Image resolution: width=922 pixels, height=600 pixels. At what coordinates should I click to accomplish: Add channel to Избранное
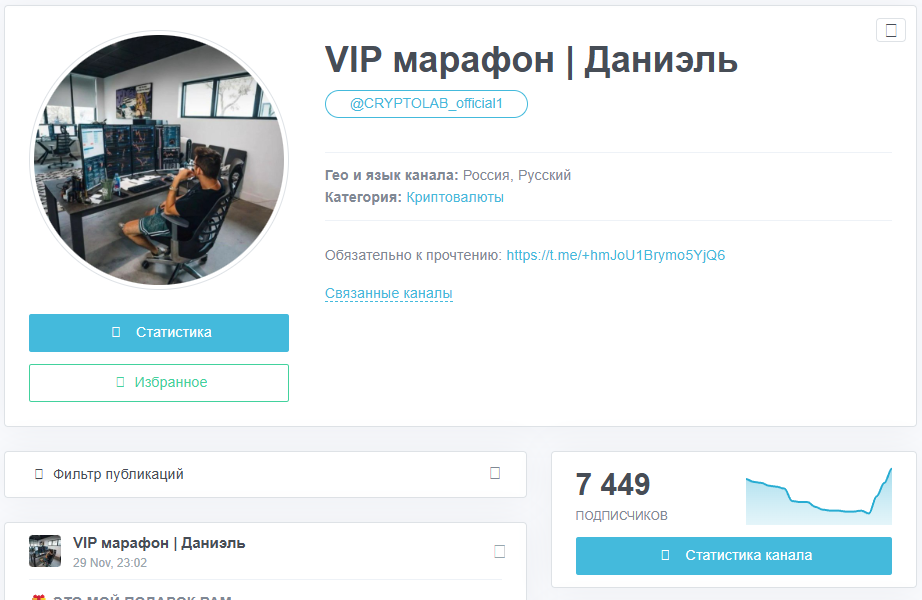coord(159,383)
